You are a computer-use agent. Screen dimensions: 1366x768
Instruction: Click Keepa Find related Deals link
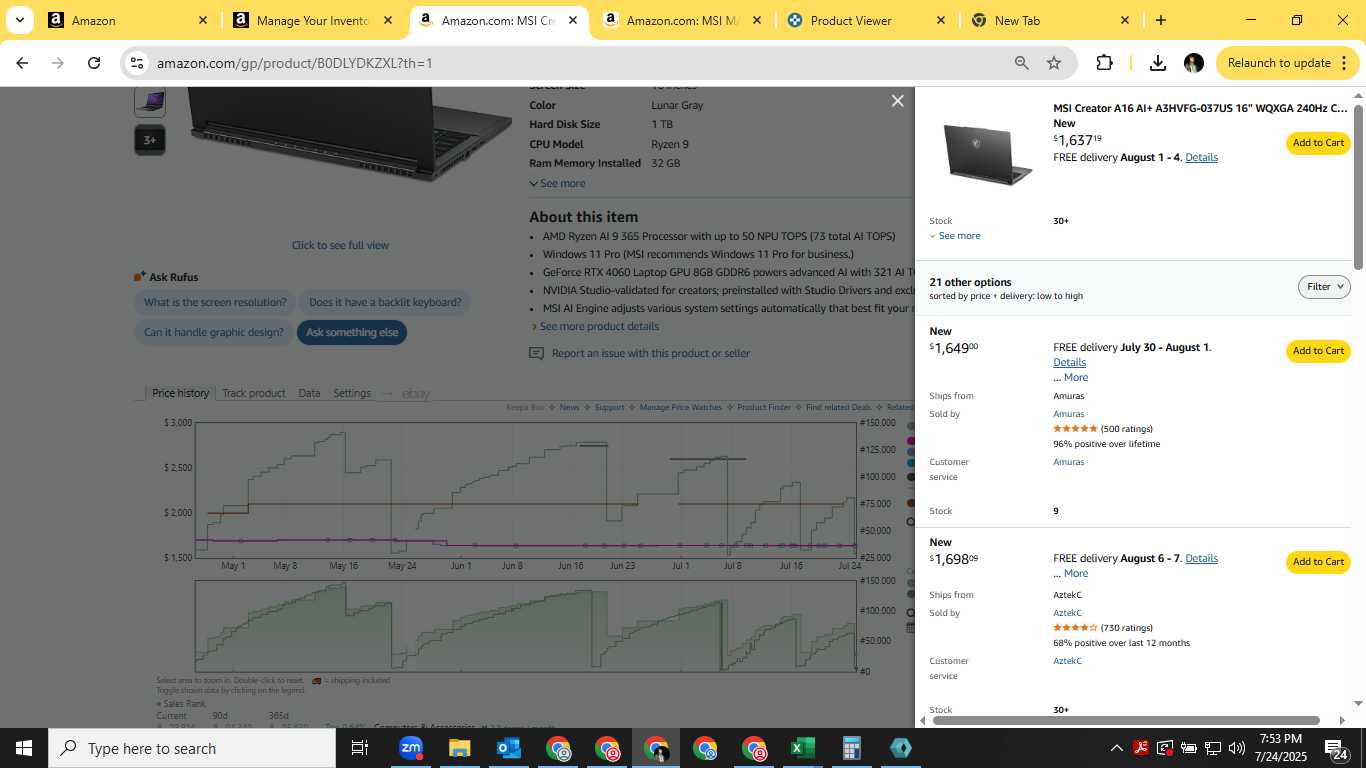point(838,407)
